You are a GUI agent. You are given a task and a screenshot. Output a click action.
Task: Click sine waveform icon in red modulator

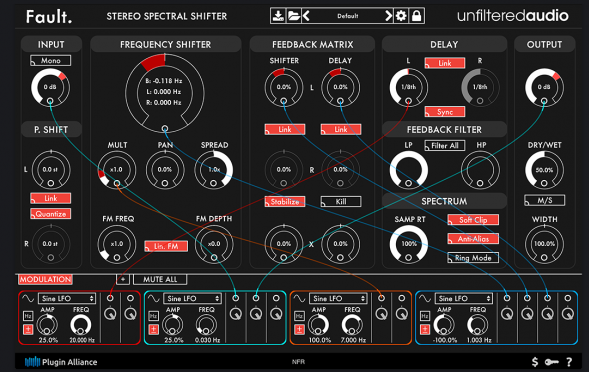(28, 298)
